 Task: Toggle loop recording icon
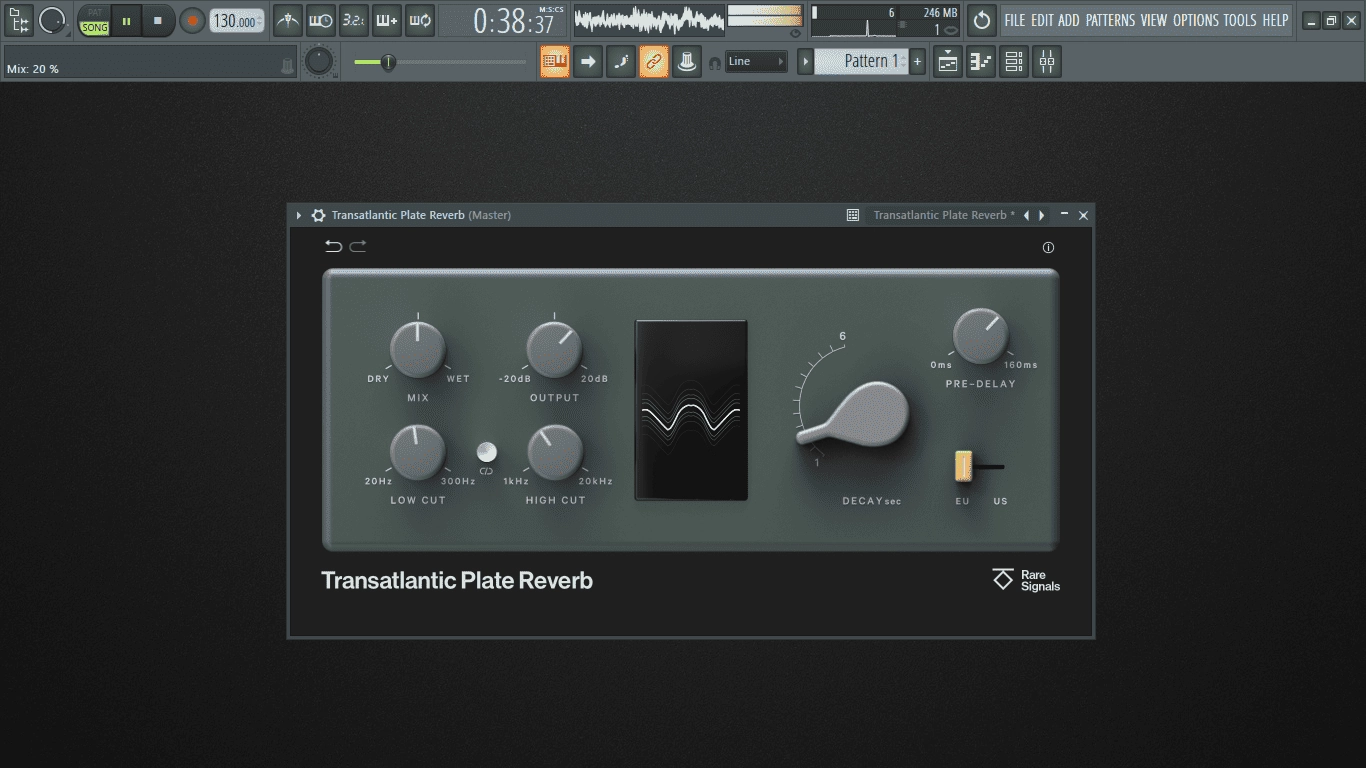point(420,20)
